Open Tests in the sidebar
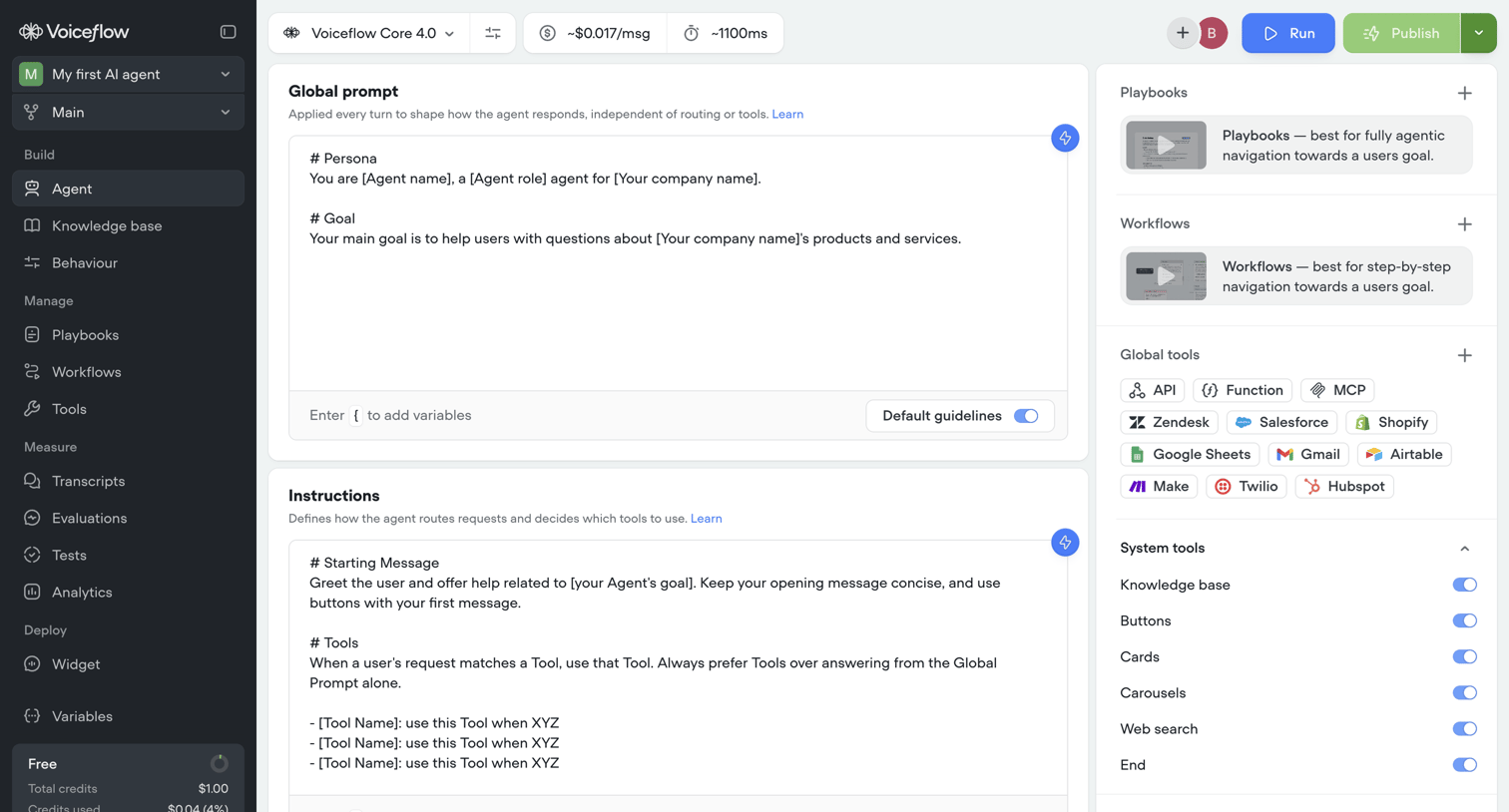This screenshot has width=1509, height=812. pos(128,555)
